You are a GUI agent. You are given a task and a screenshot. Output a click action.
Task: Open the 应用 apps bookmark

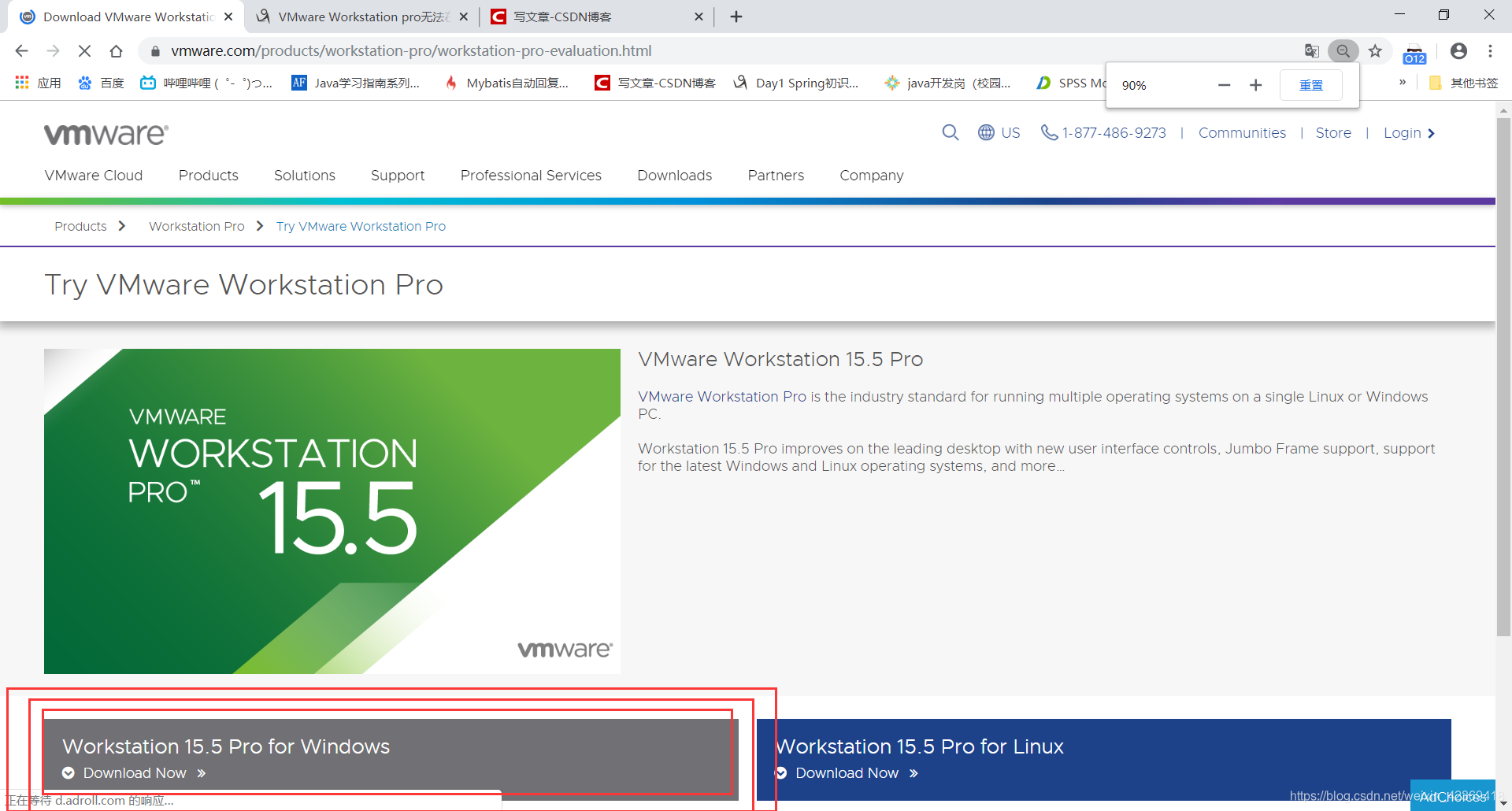click(x=38, y=83)
